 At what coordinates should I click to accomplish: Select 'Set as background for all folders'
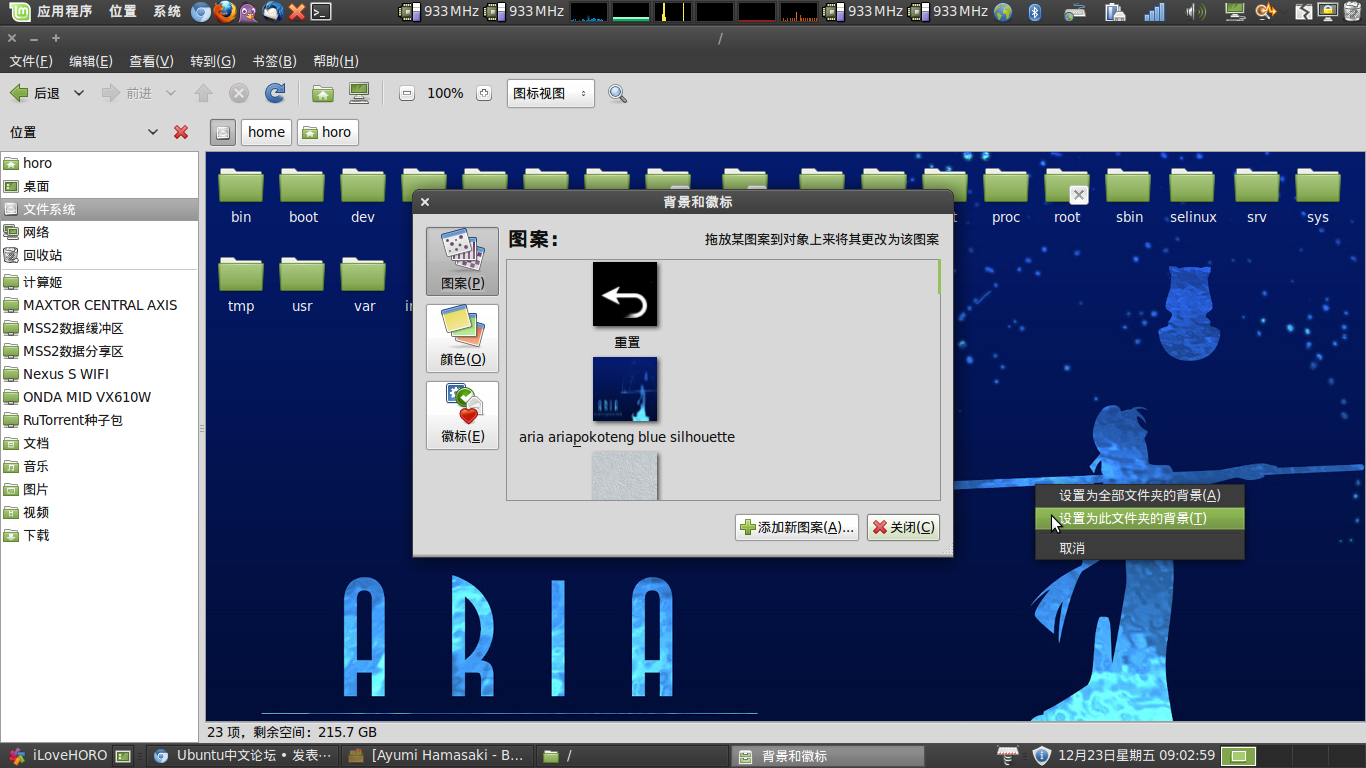click(1140, 495)
